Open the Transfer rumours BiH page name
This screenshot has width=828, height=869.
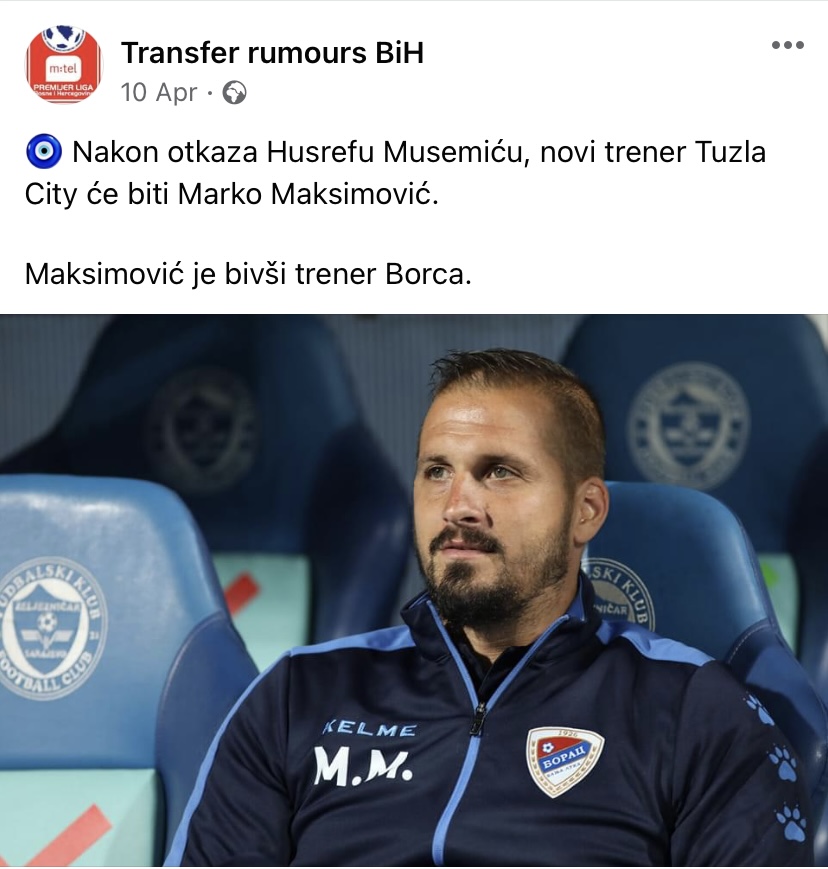[272, 53]
